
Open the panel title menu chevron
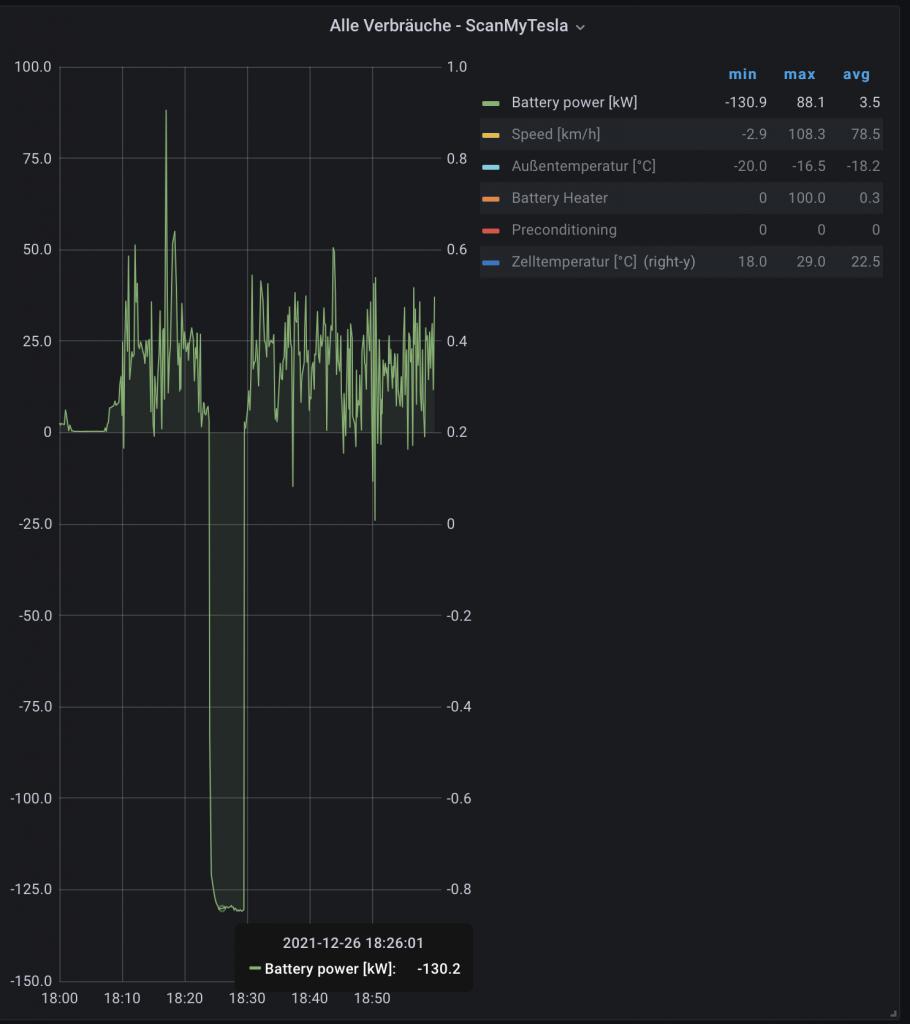pyautogui.click(x=581, y=27)
